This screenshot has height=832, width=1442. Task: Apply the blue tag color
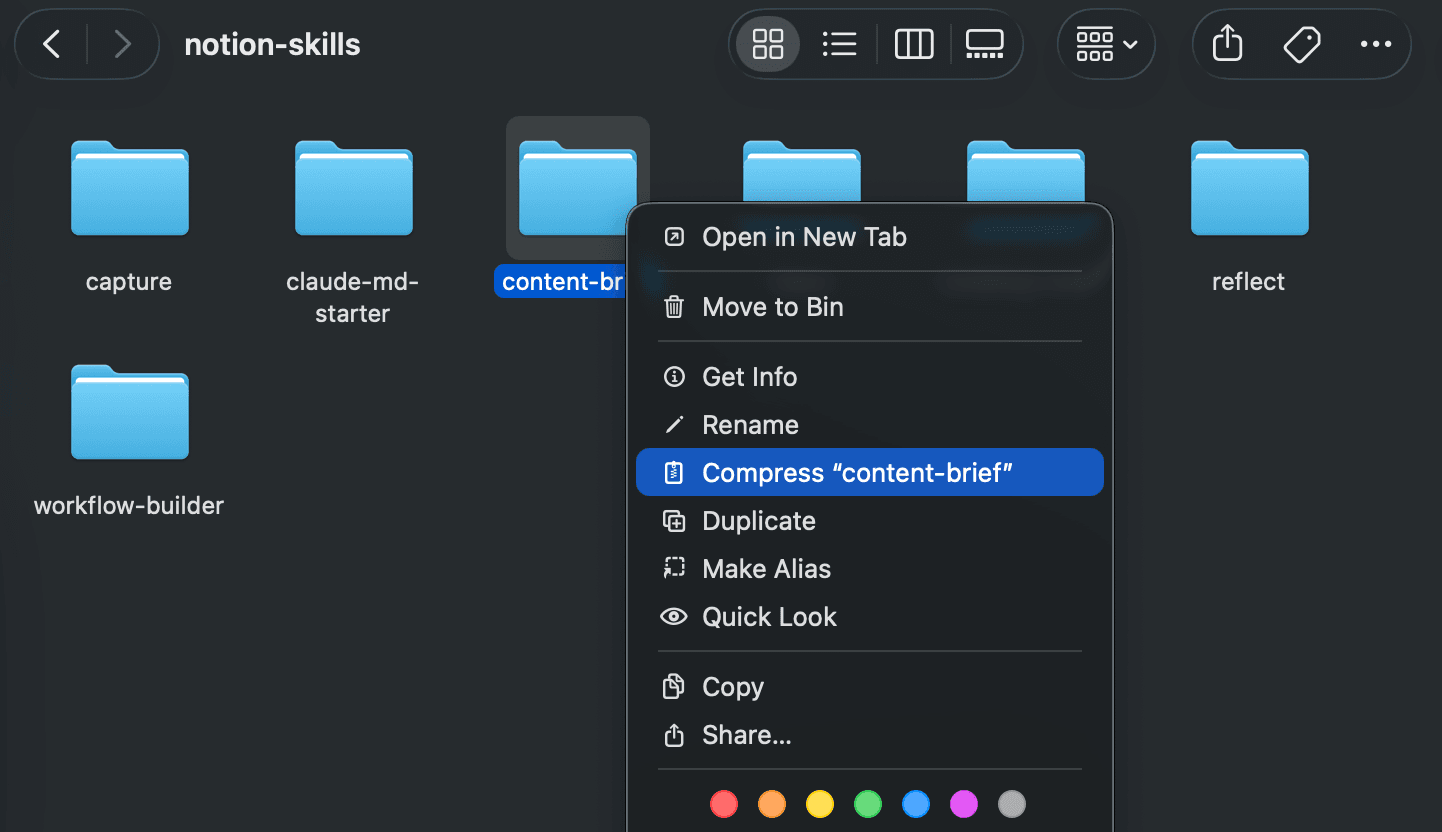point(916,804)
